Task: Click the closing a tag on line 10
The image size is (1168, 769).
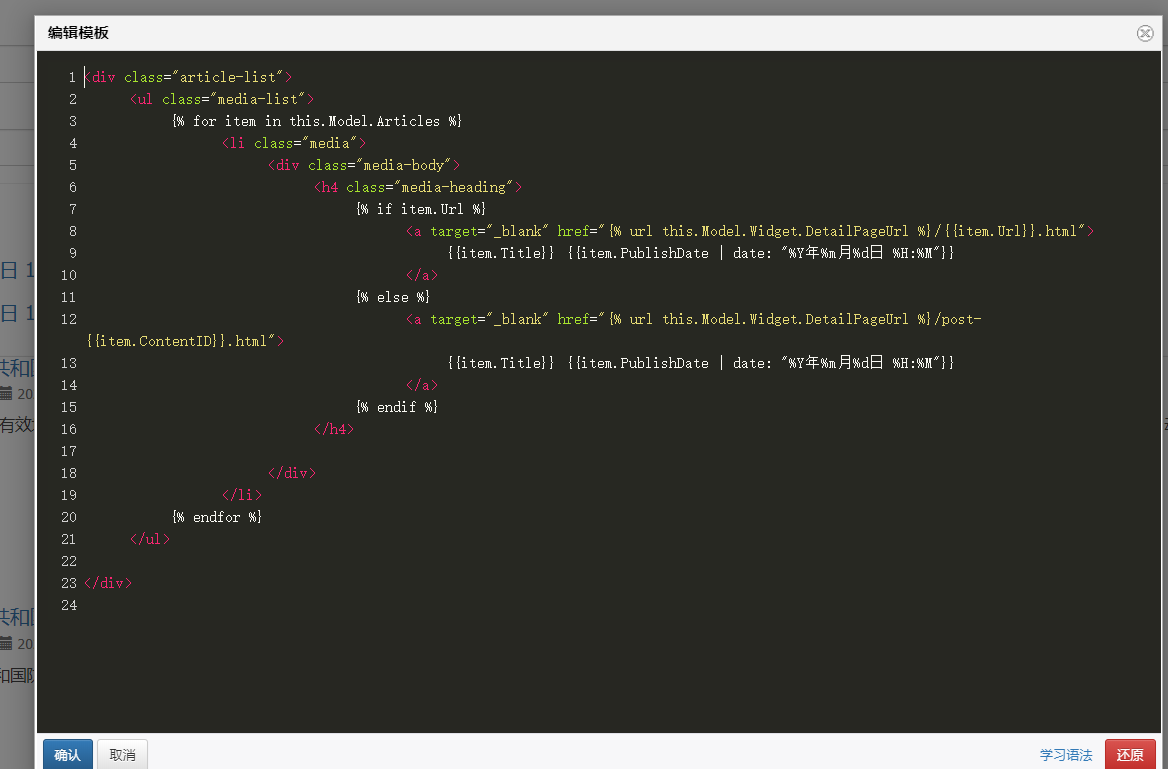Action: click(x=422, y=275)
